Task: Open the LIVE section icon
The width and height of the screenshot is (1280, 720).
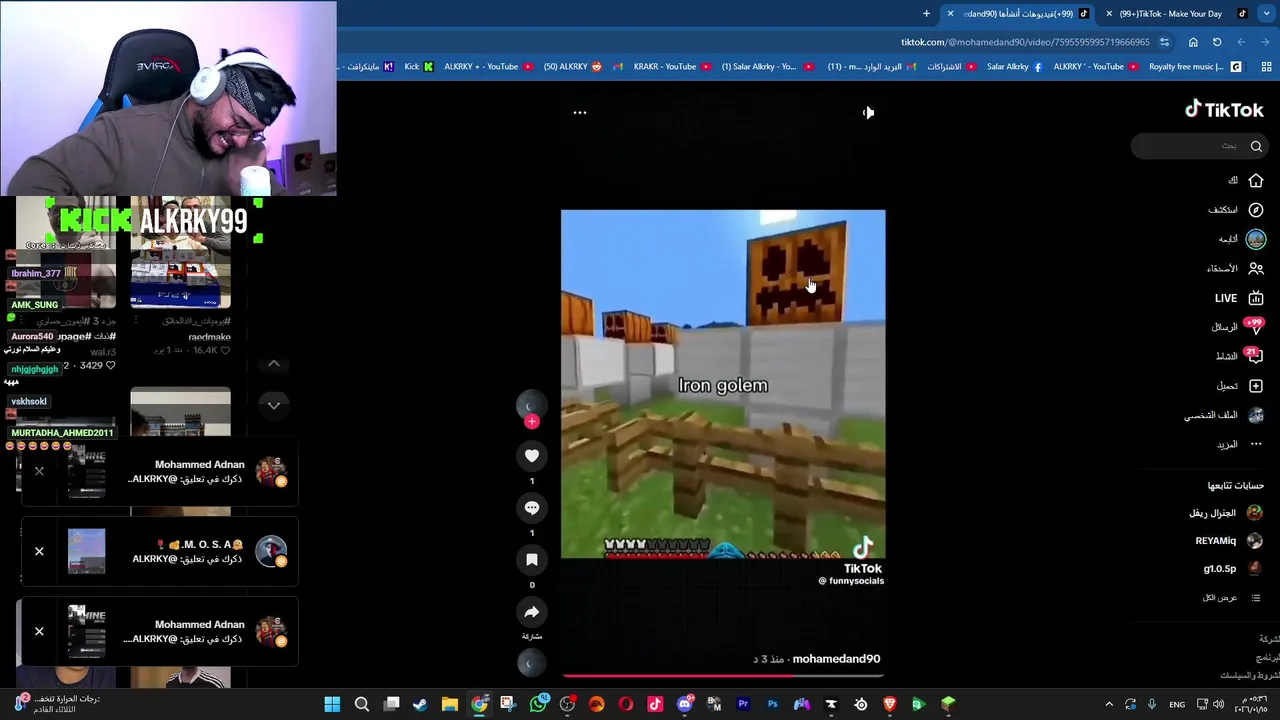Action: [x=1256, y=298]
